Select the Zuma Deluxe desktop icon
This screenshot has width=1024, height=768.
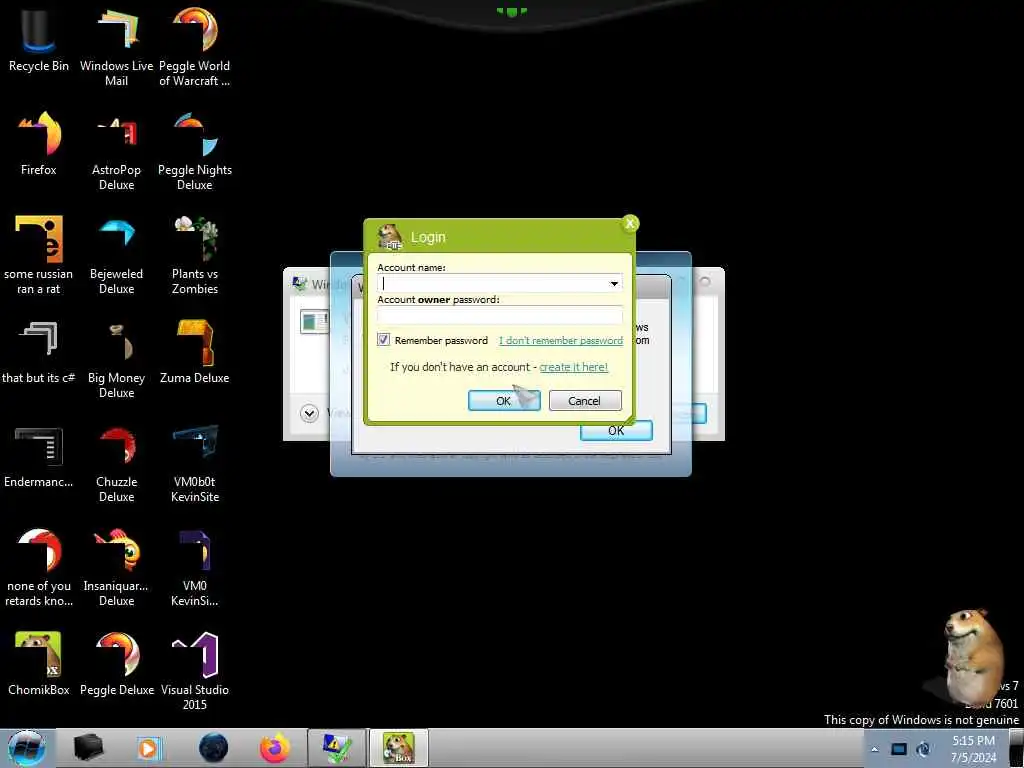[x=195, y=351]
